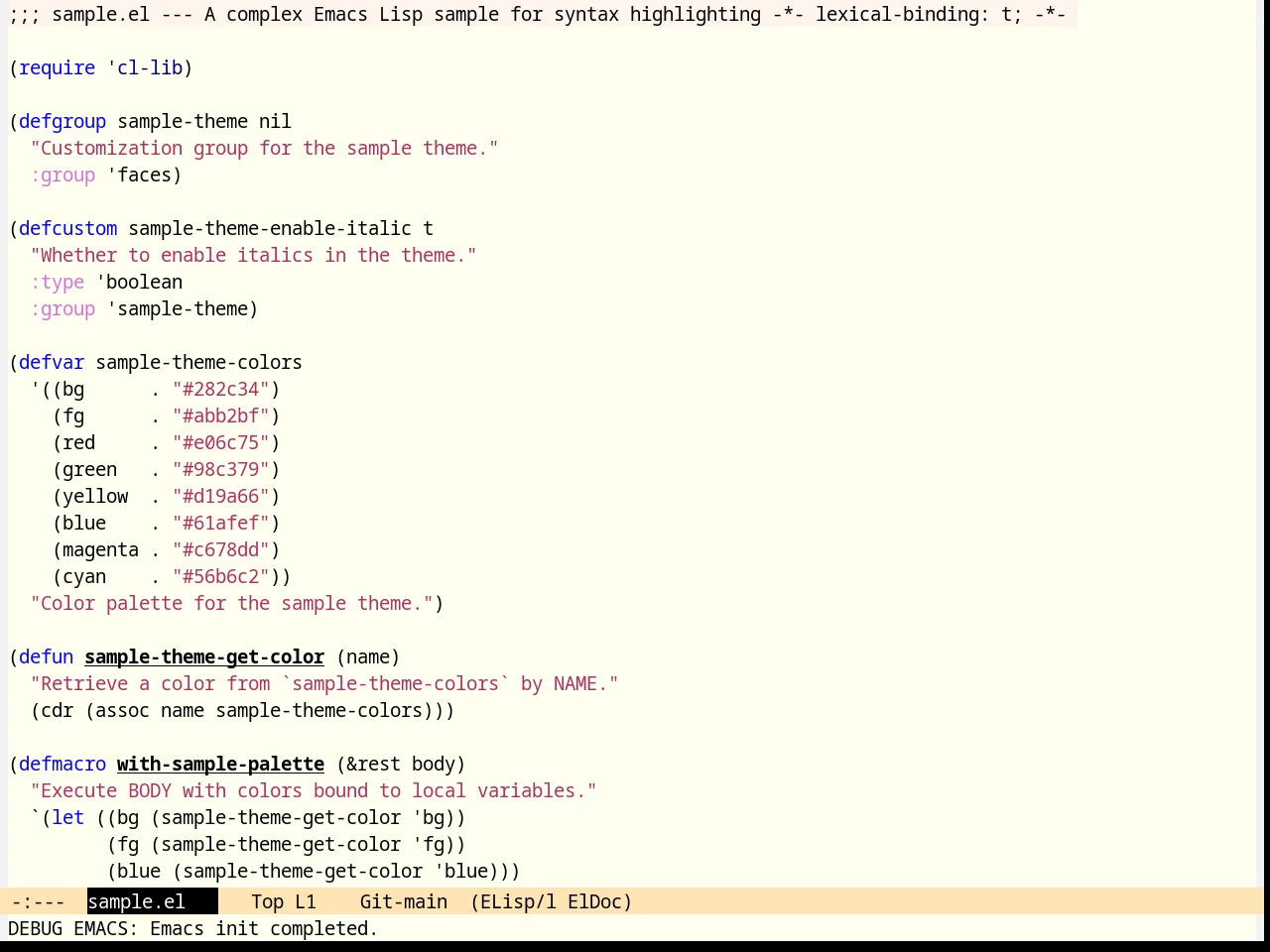Click the L1 line number indicator

(x=306, y=901)
